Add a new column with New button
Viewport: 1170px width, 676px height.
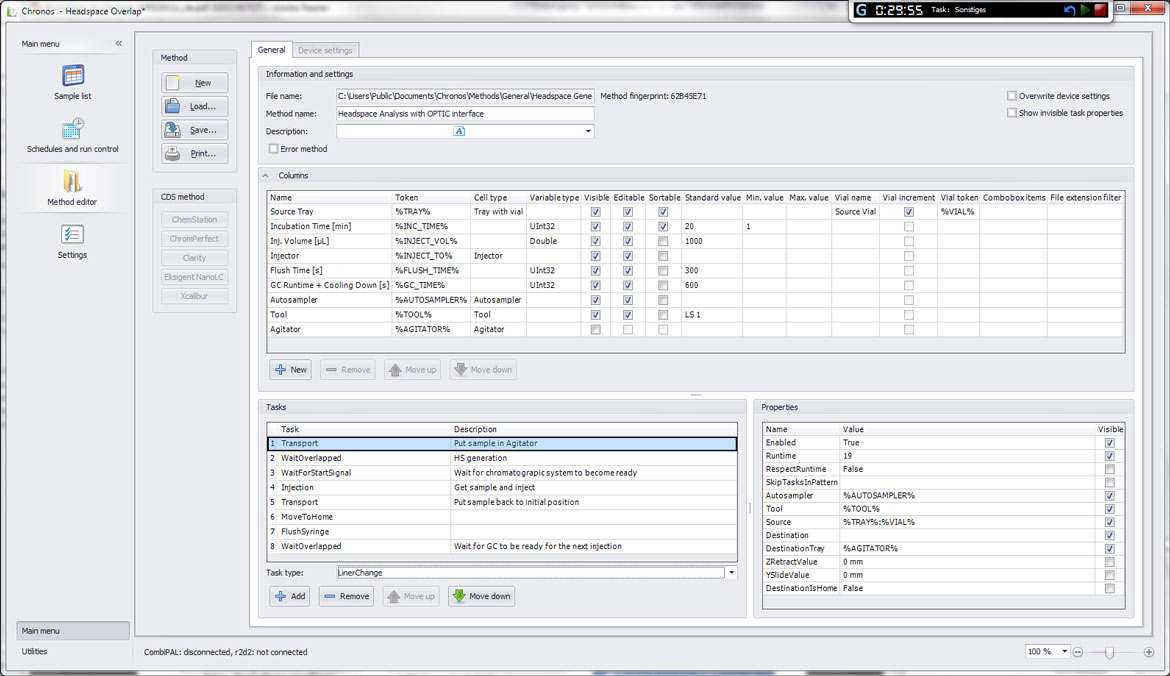290,369
